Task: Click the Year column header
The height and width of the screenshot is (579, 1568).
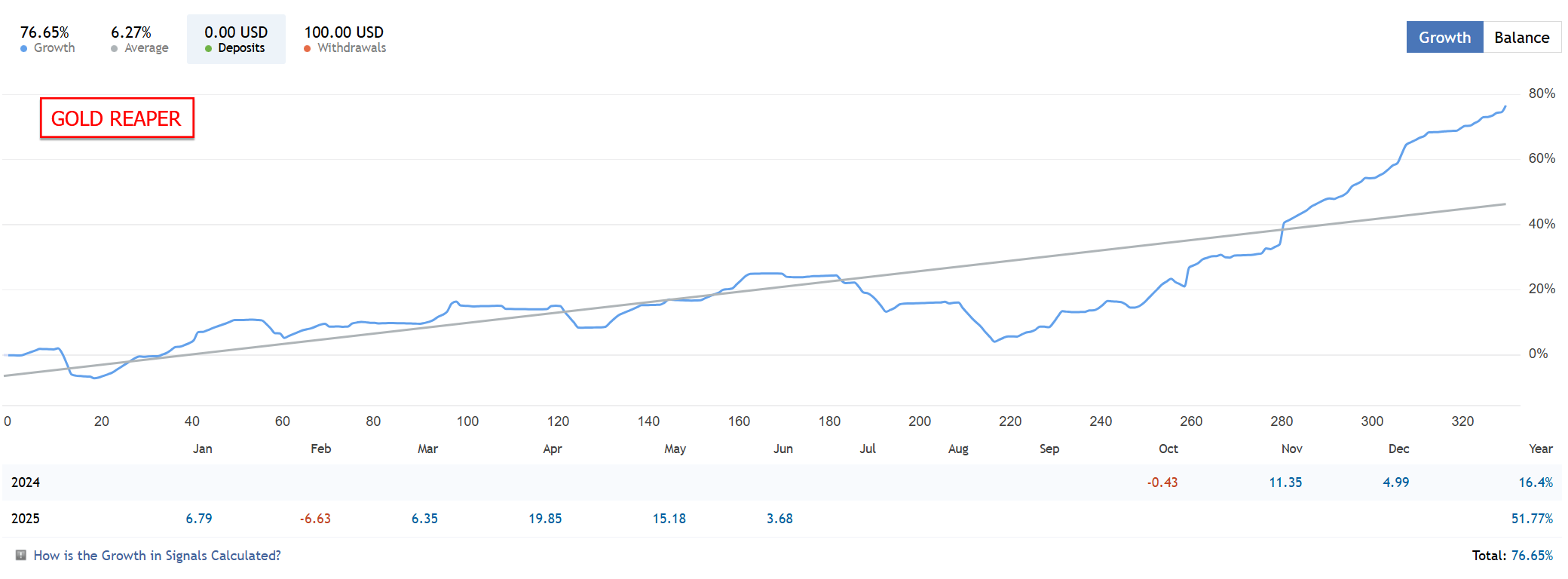Action: coord(1540,449)
